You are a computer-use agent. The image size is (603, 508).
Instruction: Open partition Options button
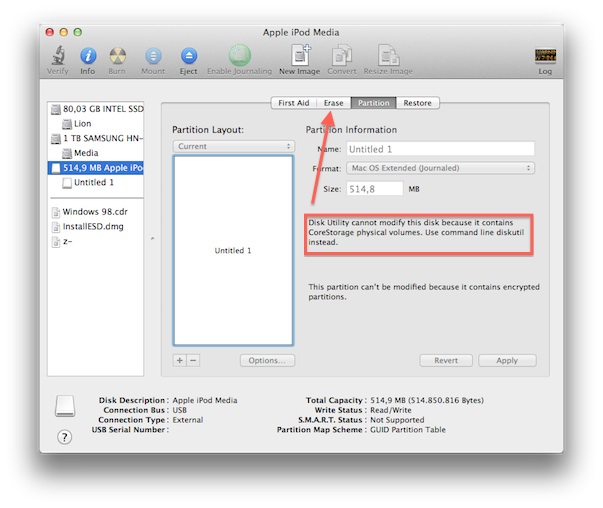[x=267, y=361]
